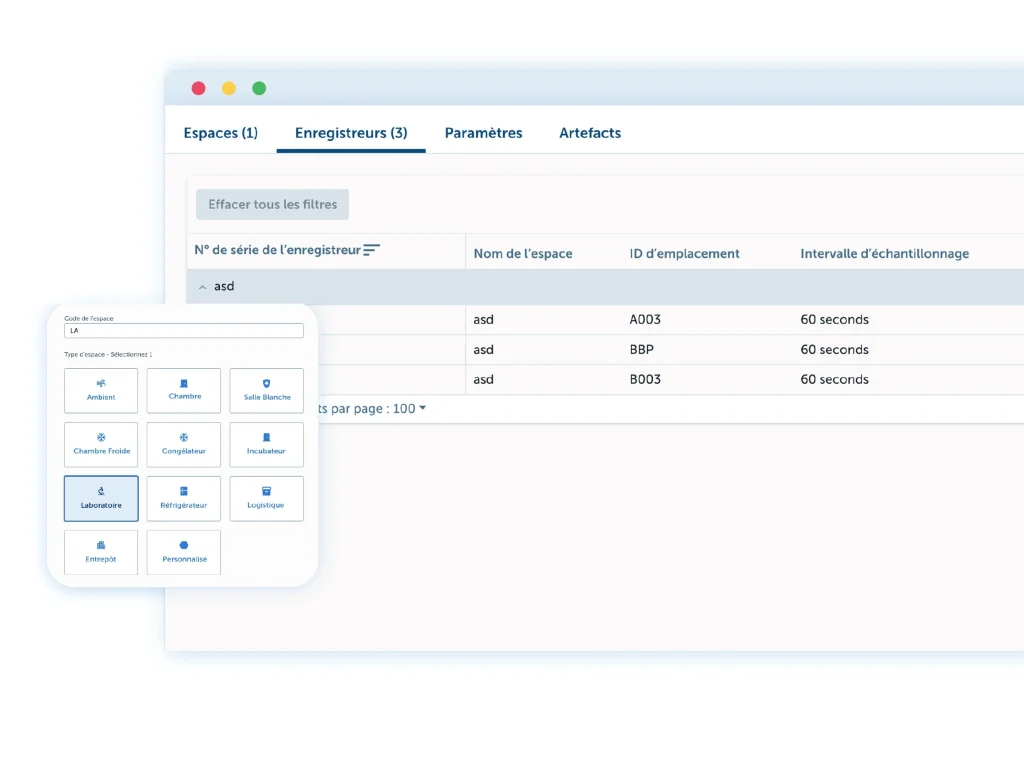Viewport: 1024px width, 757px height.
Task: Click the asd space name in A003 row
Action: [x=483, y=319]
